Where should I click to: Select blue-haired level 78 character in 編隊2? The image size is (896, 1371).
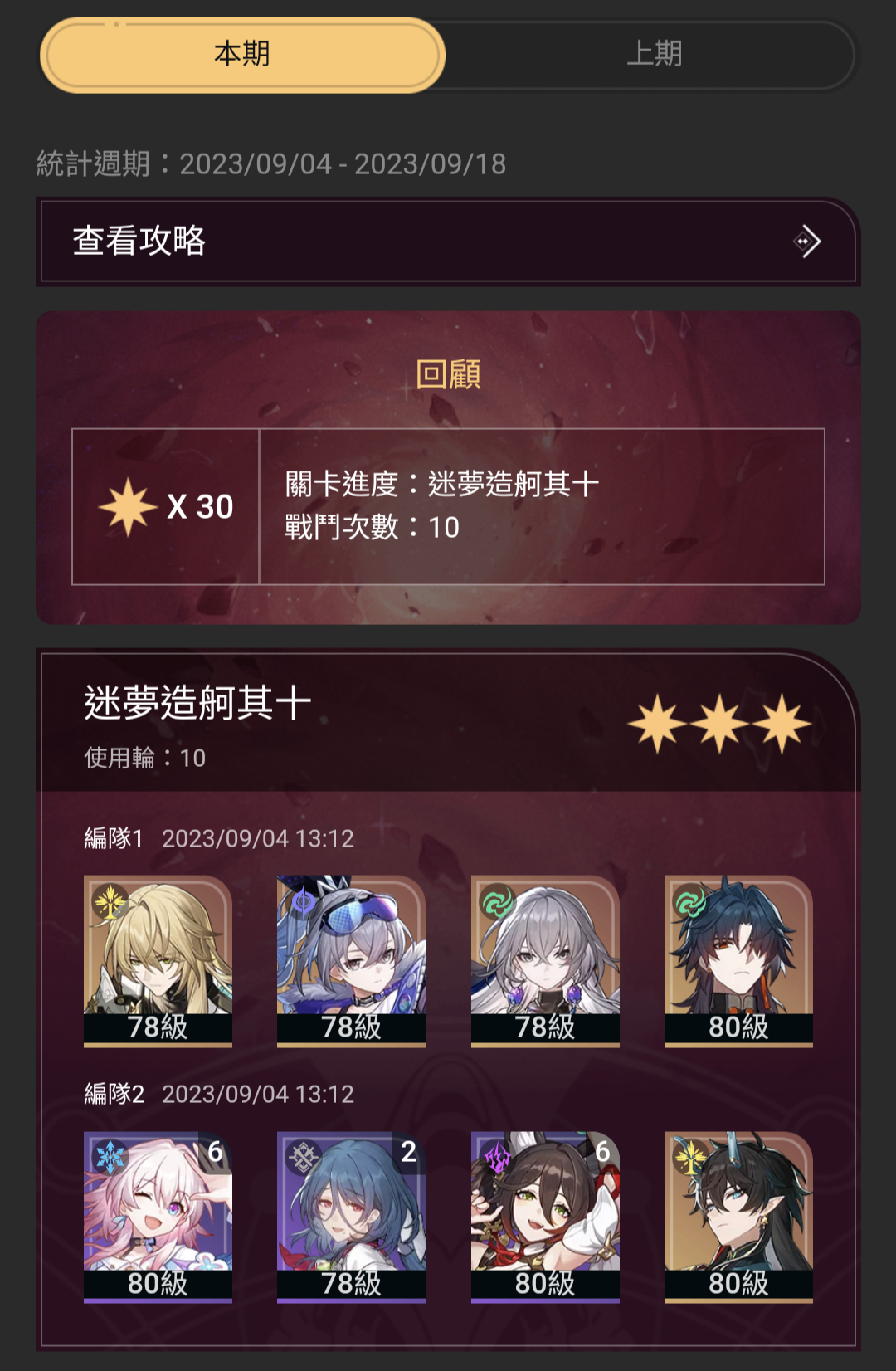click(351, 1217)
